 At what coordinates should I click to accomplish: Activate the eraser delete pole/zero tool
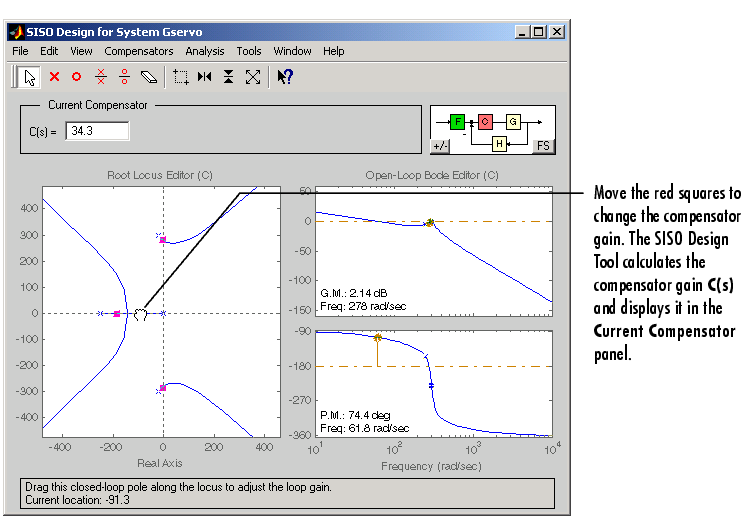coord(149,76)
